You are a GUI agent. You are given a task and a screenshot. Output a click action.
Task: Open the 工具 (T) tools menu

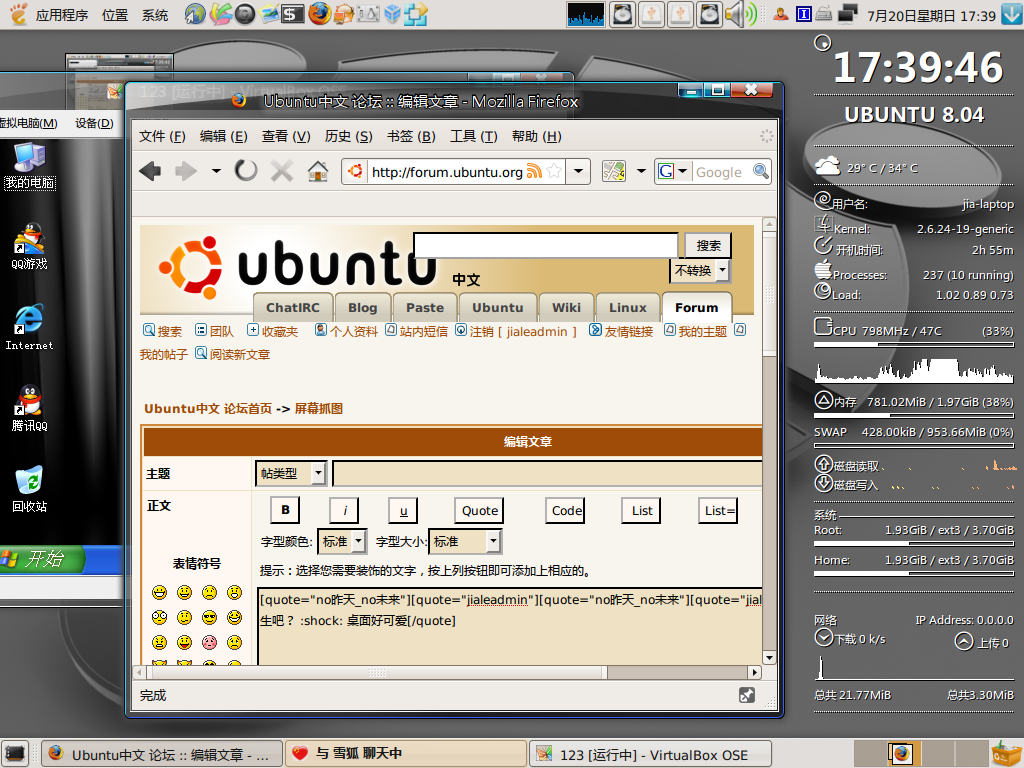(473, 136)
